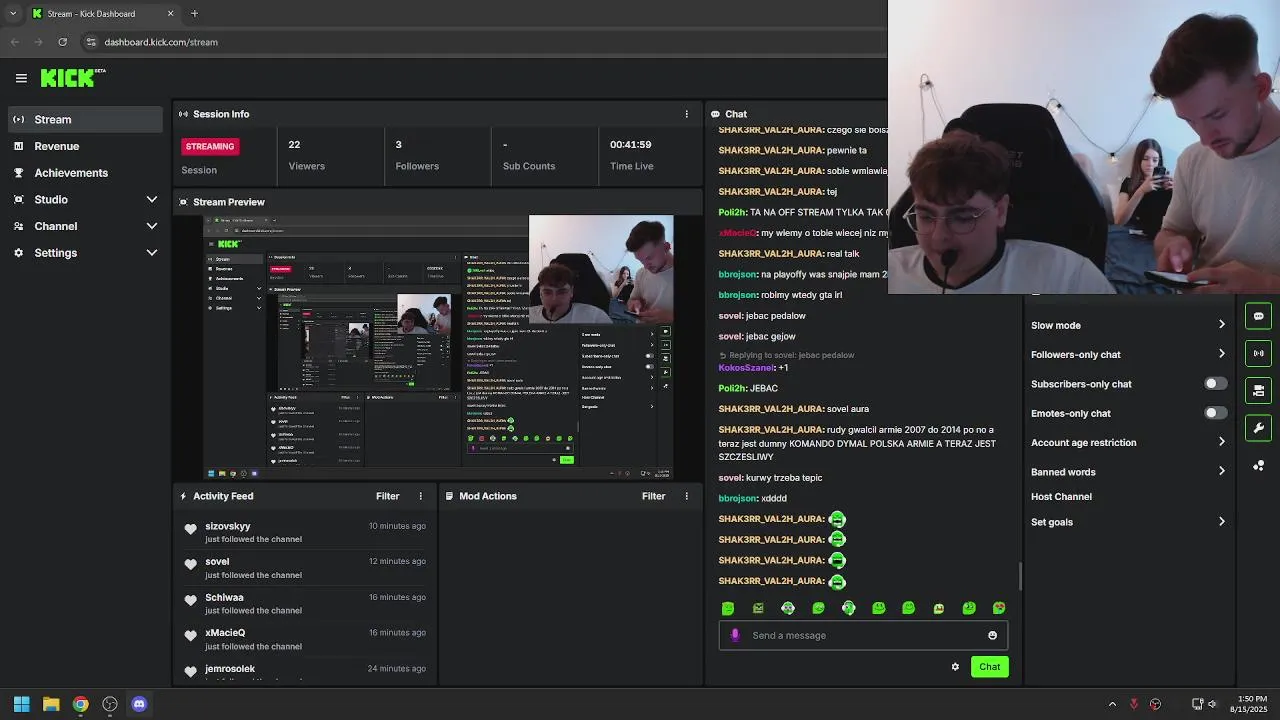This screenshot has height=720, width=1280.
Task: Open File Explorer from the taskbar
Action: pos(51,704)
